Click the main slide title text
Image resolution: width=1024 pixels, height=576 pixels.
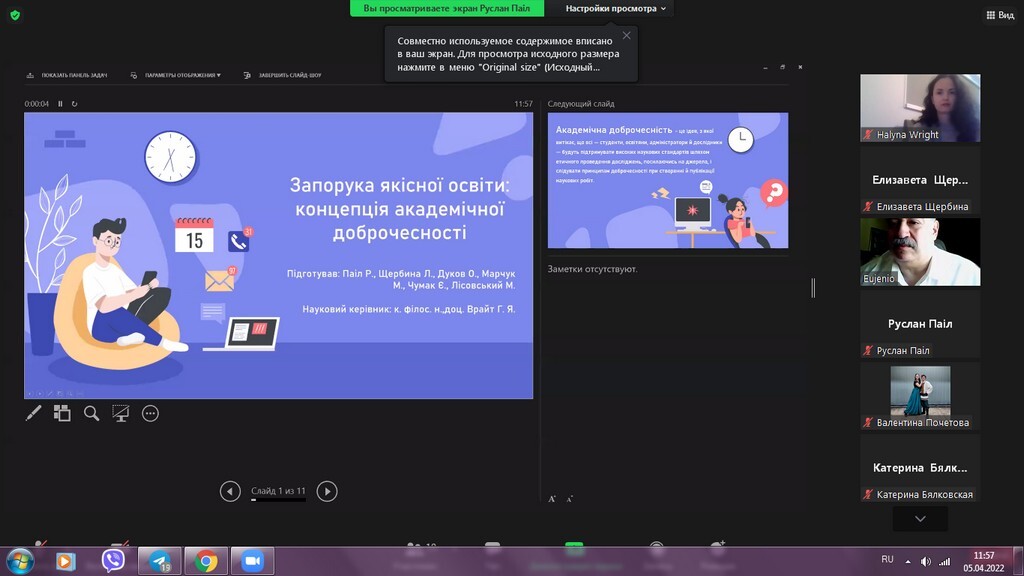click(399, 209)
